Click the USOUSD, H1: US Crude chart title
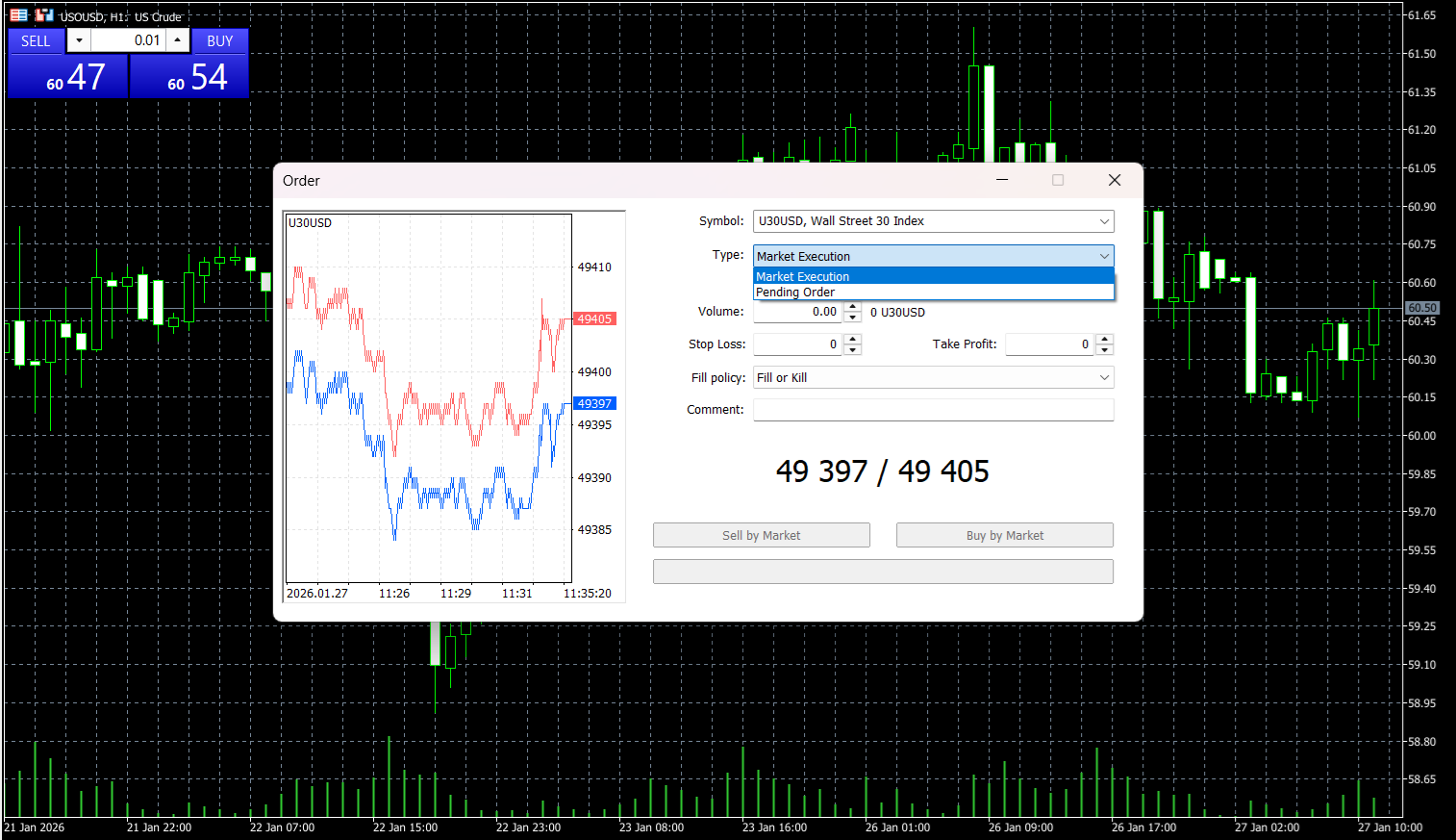This screenshot has width=1456, height=840. tap(121, 16)
